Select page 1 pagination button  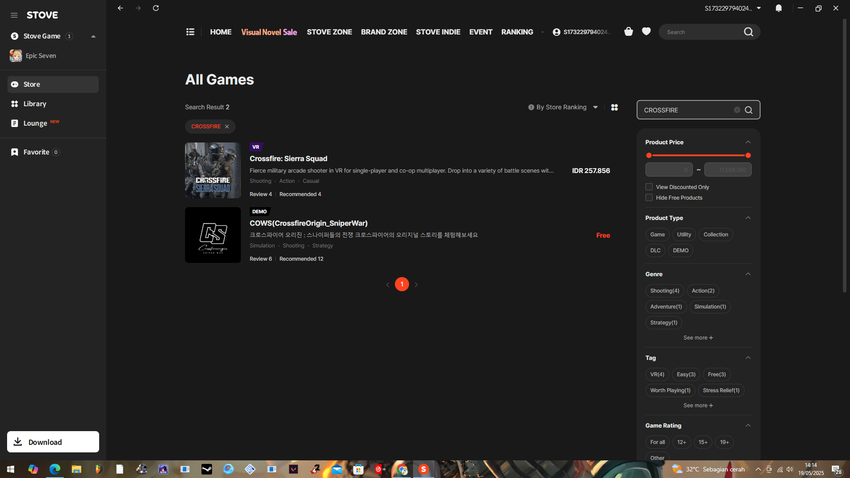402,284
